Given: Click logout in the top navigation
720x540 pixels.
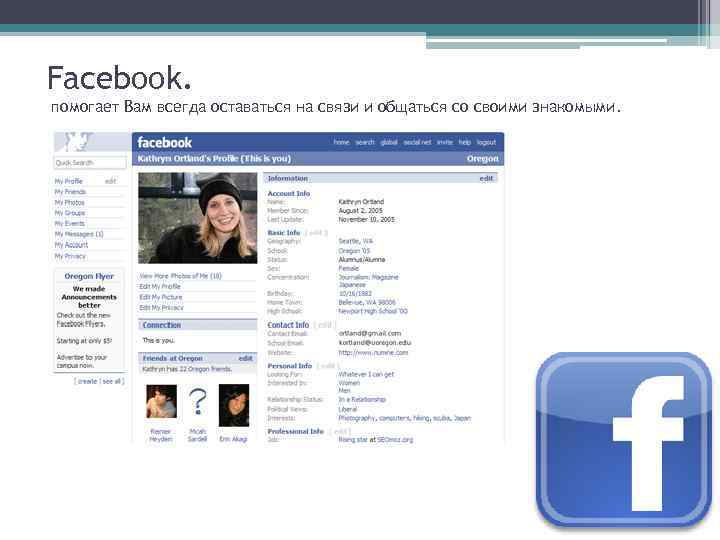Looking at the screenshot, I should [486, 142].
